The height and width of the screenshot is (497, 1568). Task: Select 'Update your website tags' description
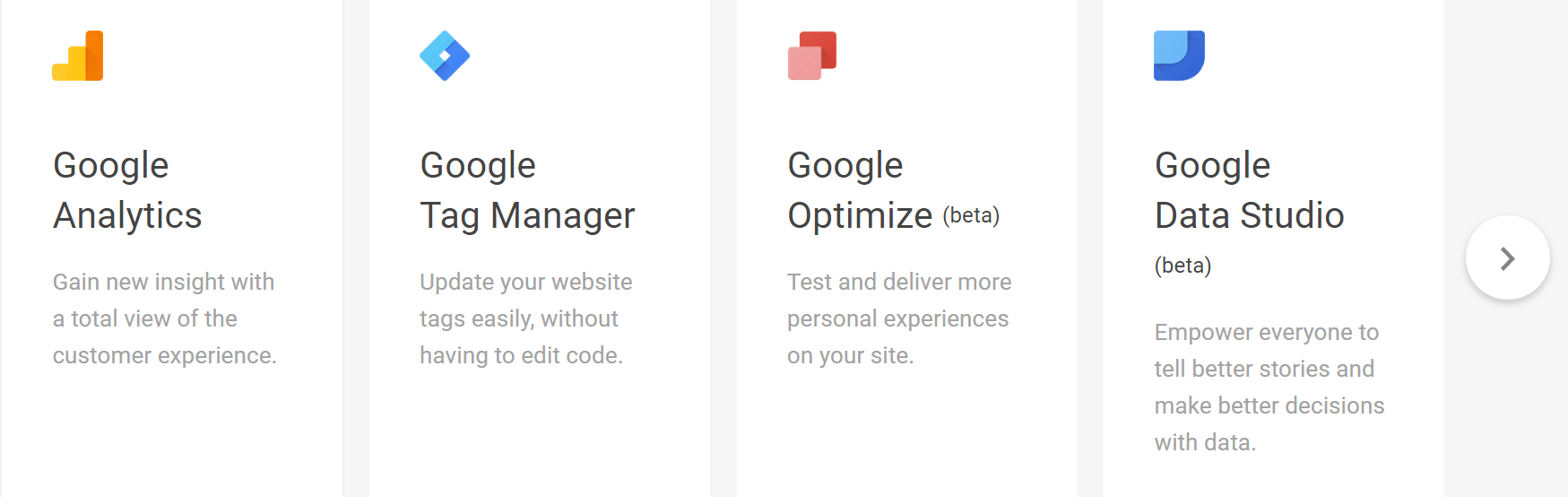(x=526, y=318)
